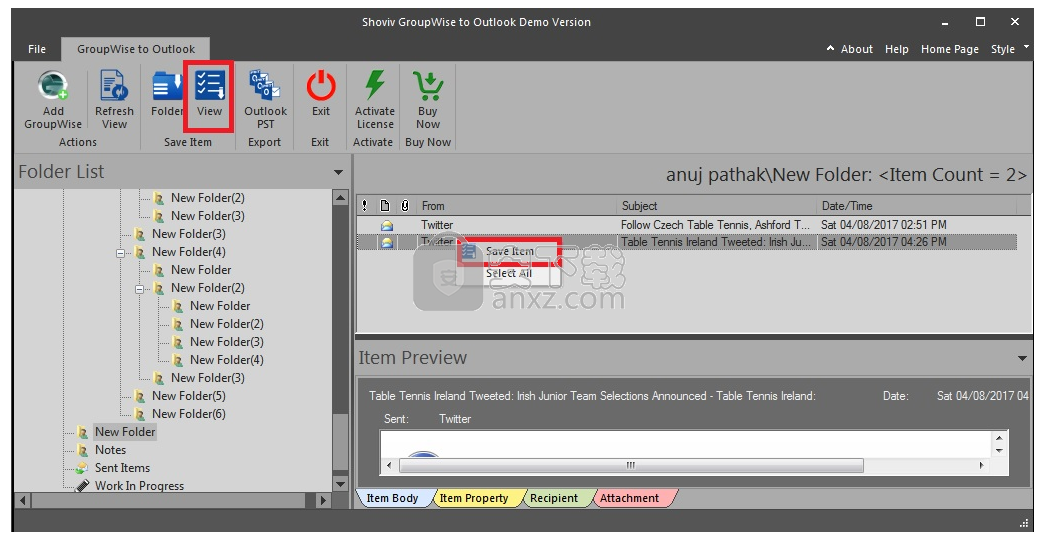The width and height of the screenshot is (1043, 546).
Task: Select the Follow Czech Table Tennis message
Action: coord(686,225)
